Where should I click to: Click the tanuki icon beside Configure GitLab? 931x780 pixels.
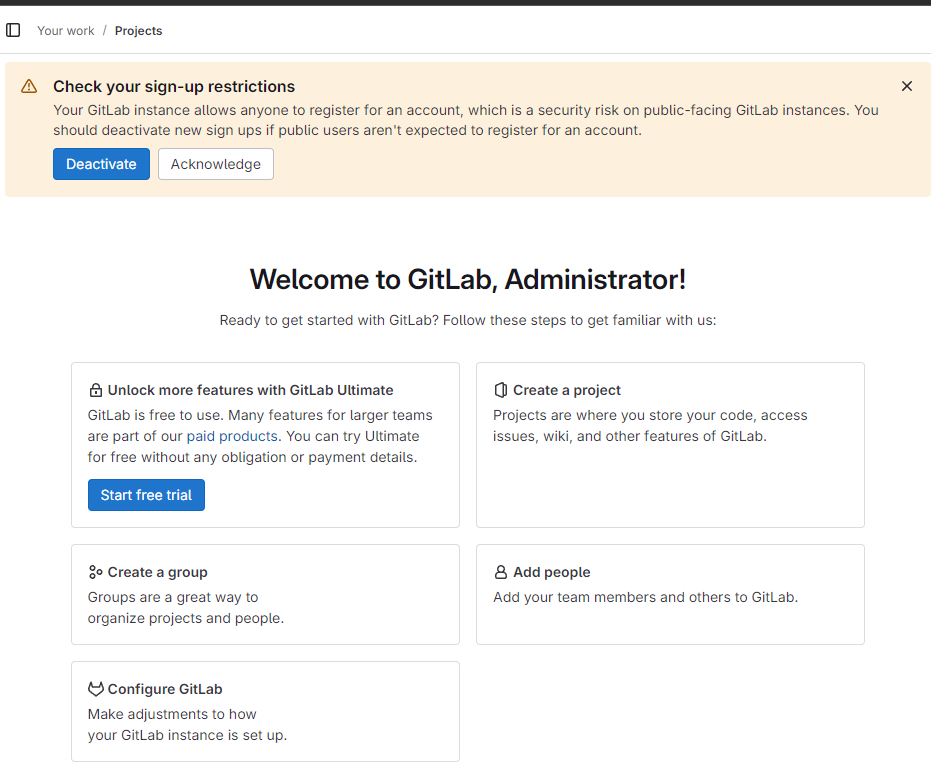click(96, 689)
